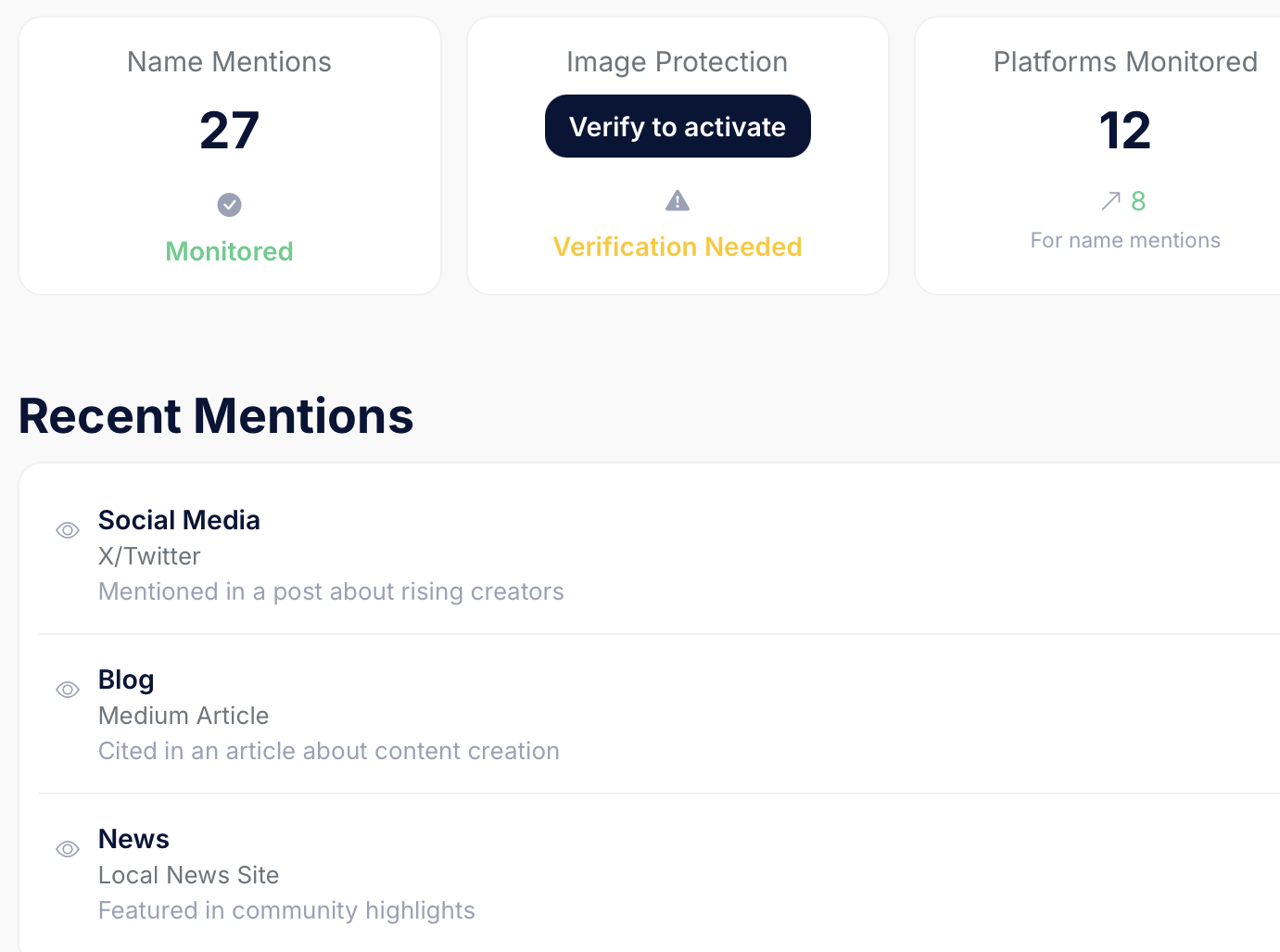Click the checkmark icon under Name Mentions
1280x952 pixels.
pyautogui.click(x=229, y=205)
